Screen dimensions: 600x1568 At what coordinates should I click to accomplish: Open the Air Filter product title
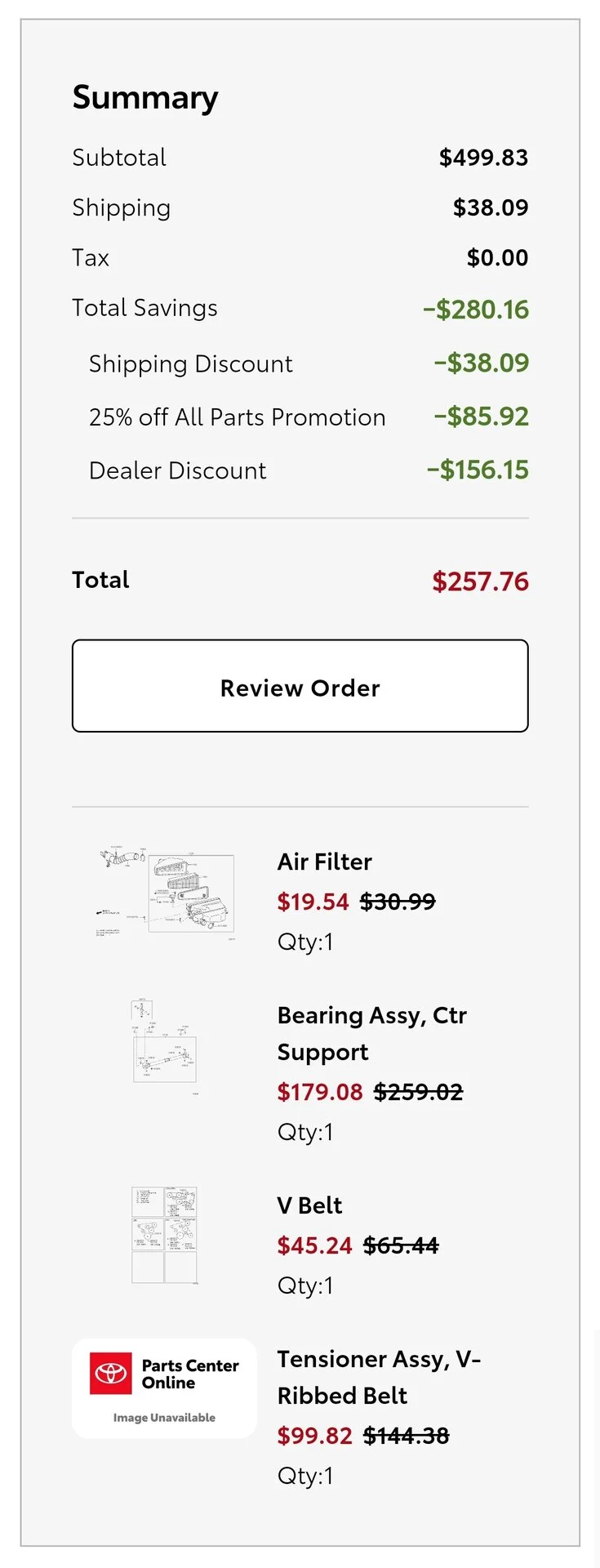324,862
